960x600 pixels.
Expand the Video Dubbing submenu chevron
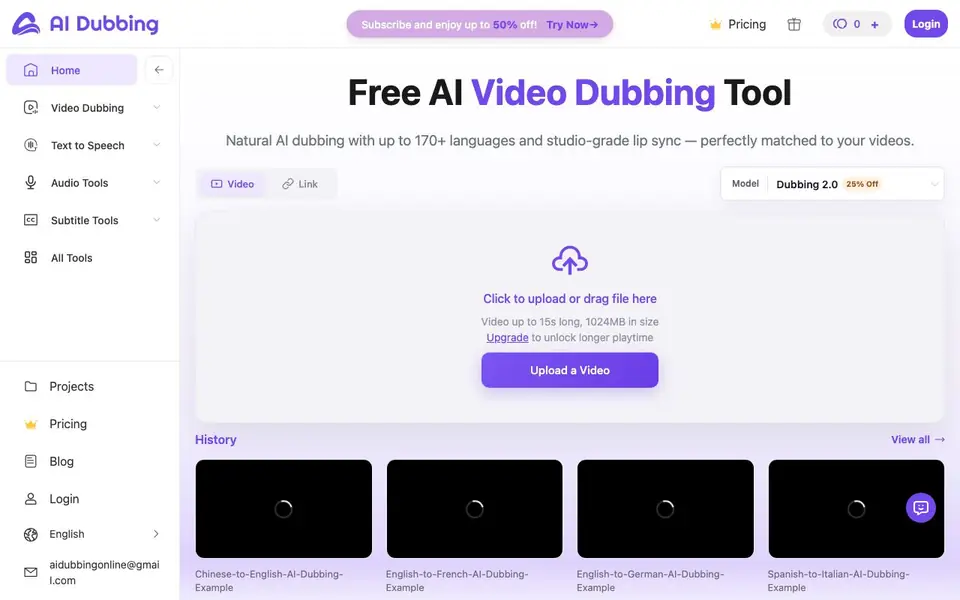tap(157, 107)
